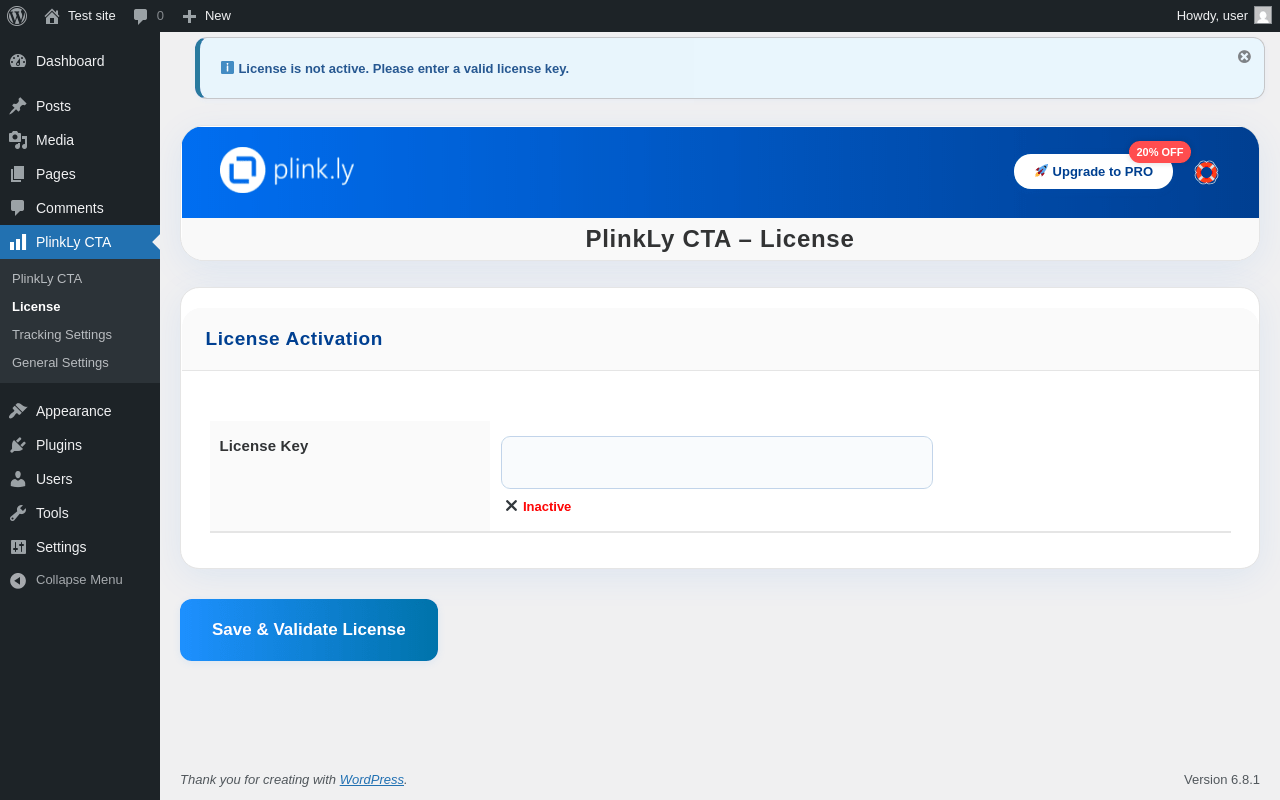Open the Plugins menu
This screenshot has height=800, width=1280.
(x=80, y=445)
